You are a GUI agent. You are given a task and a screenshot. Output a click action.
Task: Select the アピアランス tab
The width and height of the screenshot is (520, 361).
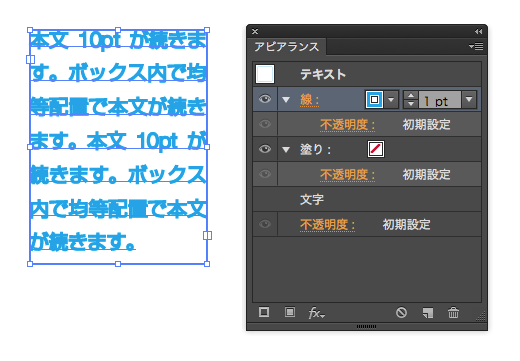[287, 46]
